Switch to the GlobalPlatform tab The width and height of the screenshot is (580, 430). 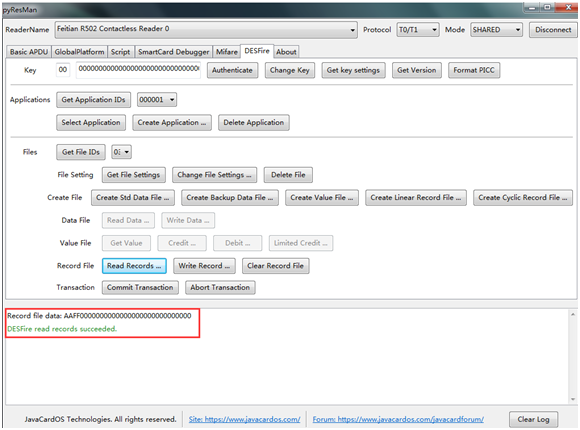(x=80, y=52)
